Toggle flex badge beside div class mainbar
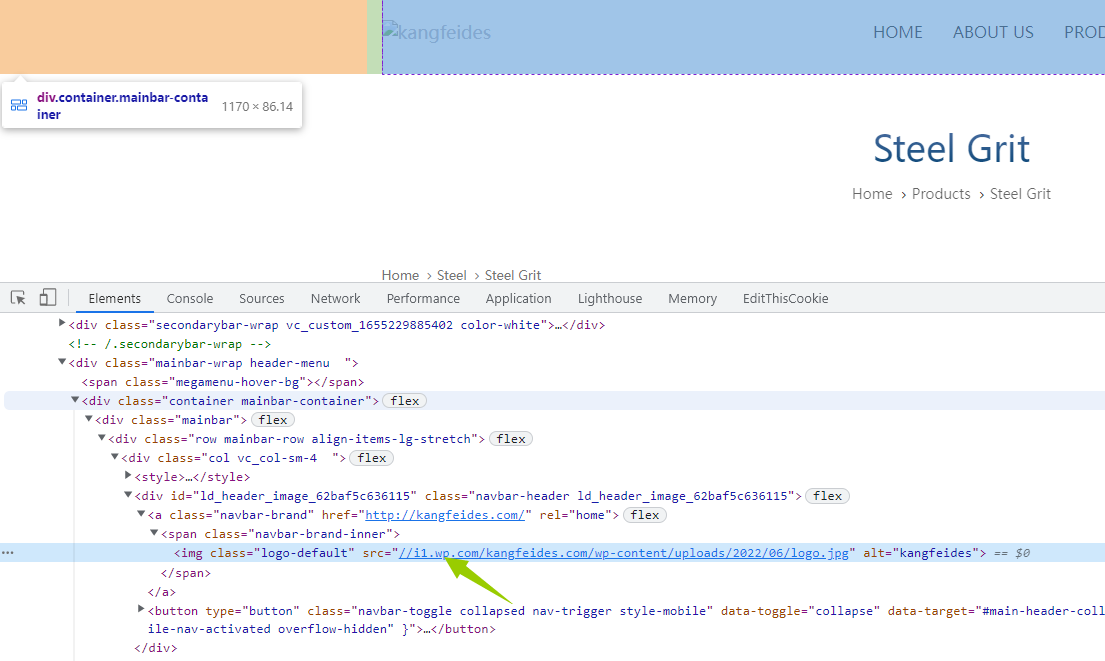 click(272, 420)
